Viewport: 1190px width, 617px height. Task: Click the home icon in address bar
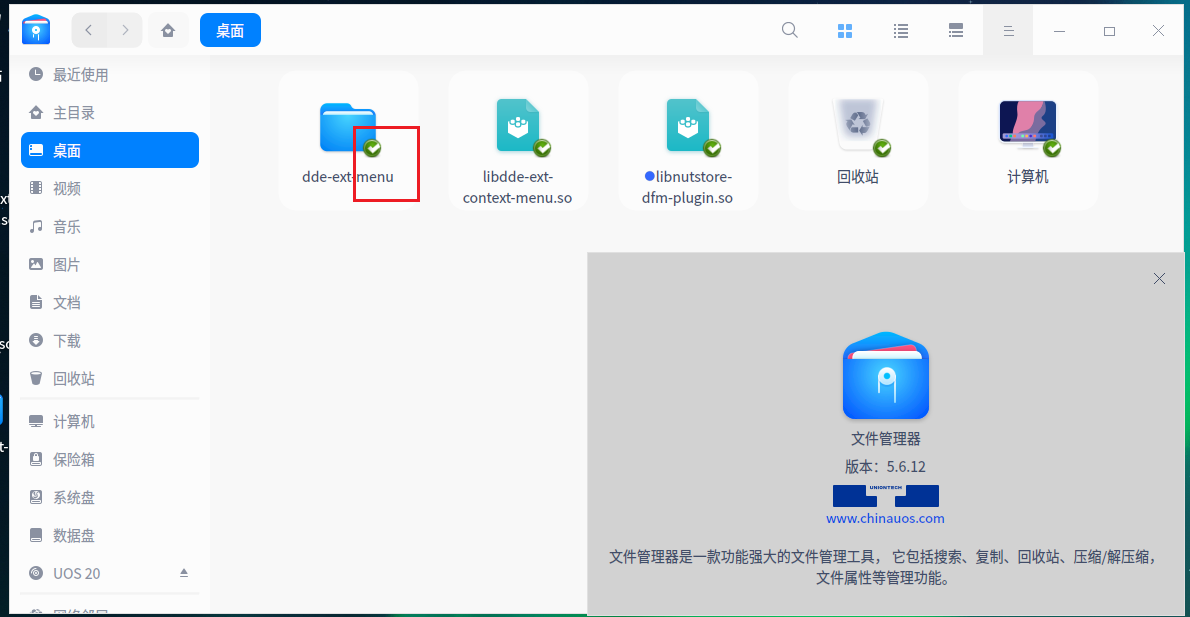[x=168, y=31]
